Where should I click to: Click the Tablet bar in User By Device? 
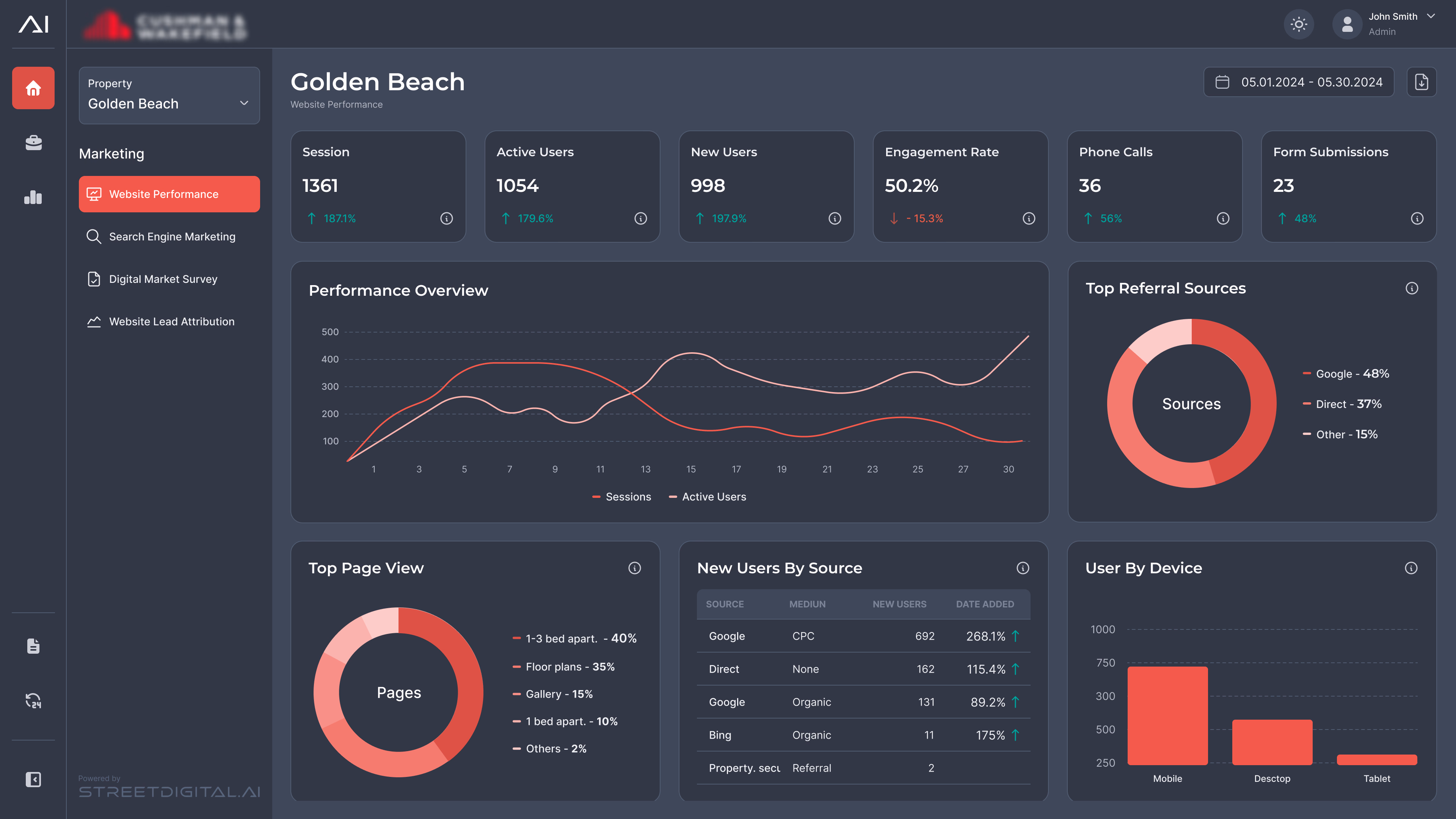(1377, 759)
